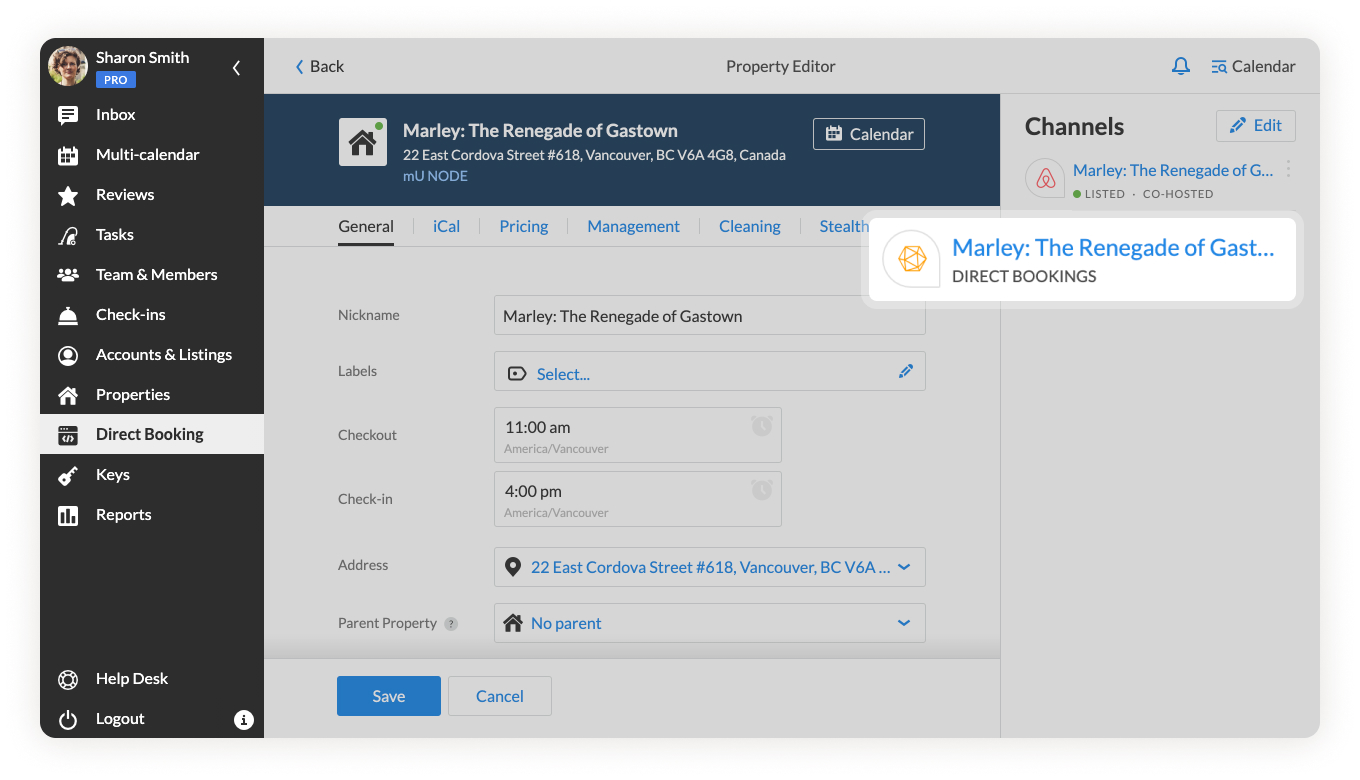This screenshot has width=1360, height=780.
Task: Click the notification bell icon
Action: click(x=1181, y=66)
